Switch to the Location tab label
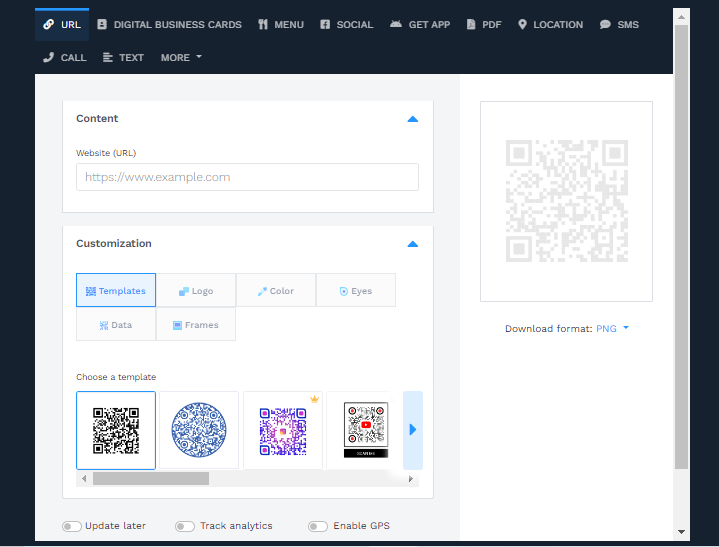The image size is (719, 547). coord(558,24)
